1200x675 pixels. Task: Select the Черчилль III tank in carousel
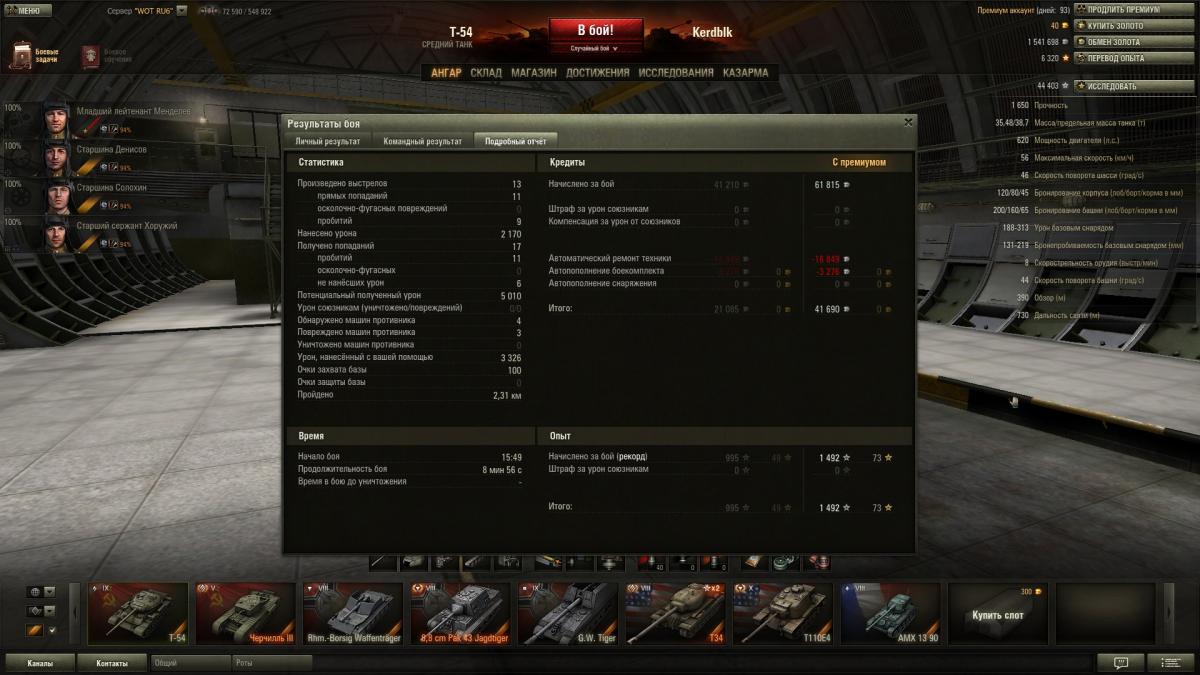pyautogui.click(x=245, y=613)
